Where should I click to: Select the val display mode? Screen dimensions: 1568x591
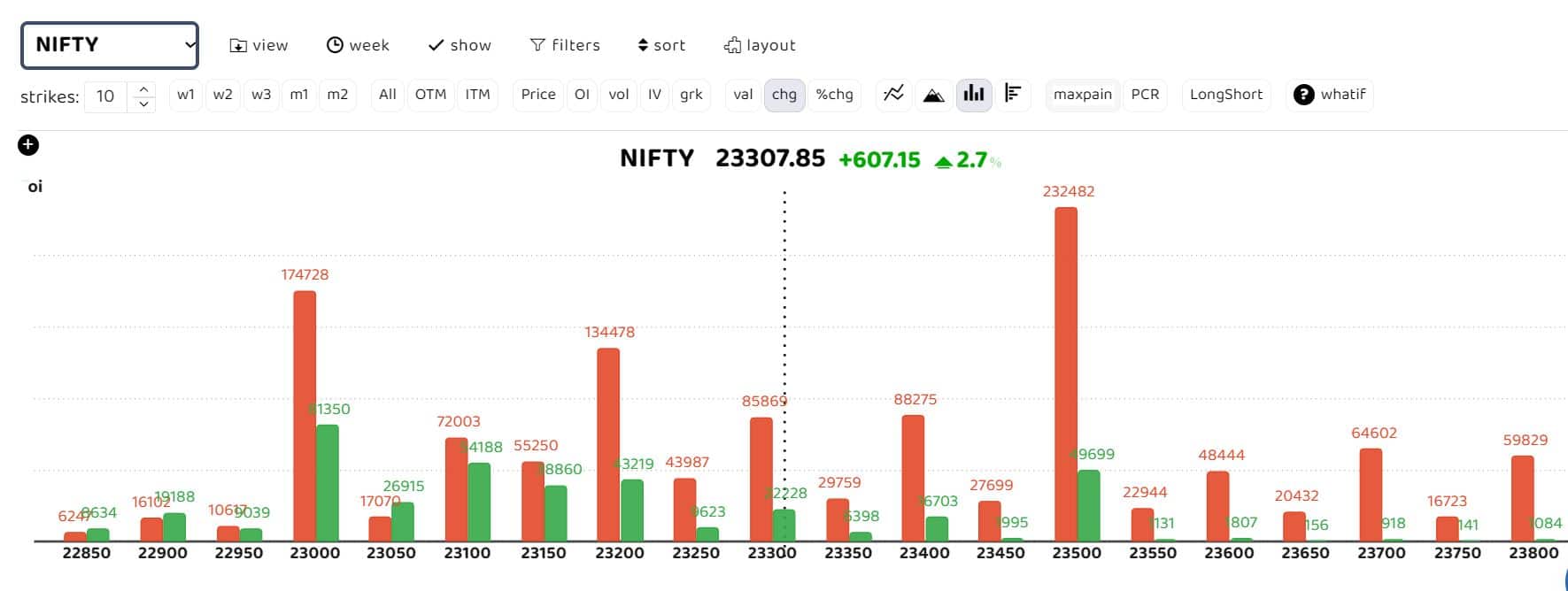point(744,95)
